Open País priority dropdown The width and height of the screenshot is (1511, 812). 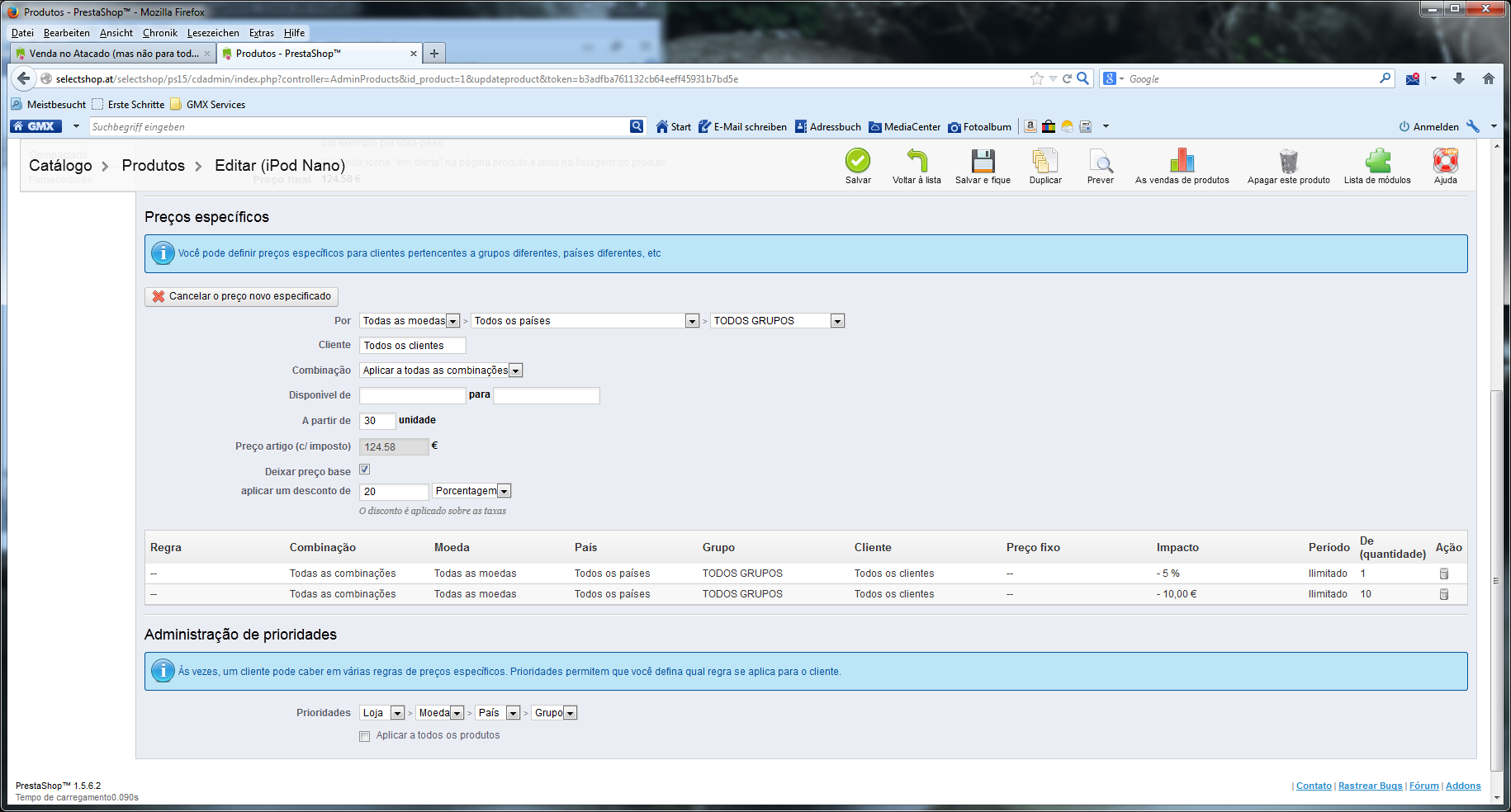pos(498,713)
